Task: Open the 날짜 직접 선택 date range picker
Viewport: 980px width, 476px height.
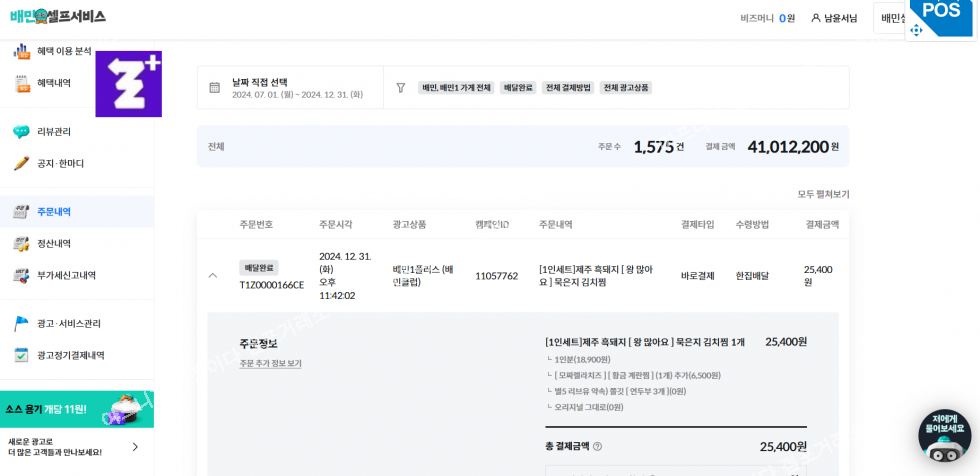Action: 296,88
